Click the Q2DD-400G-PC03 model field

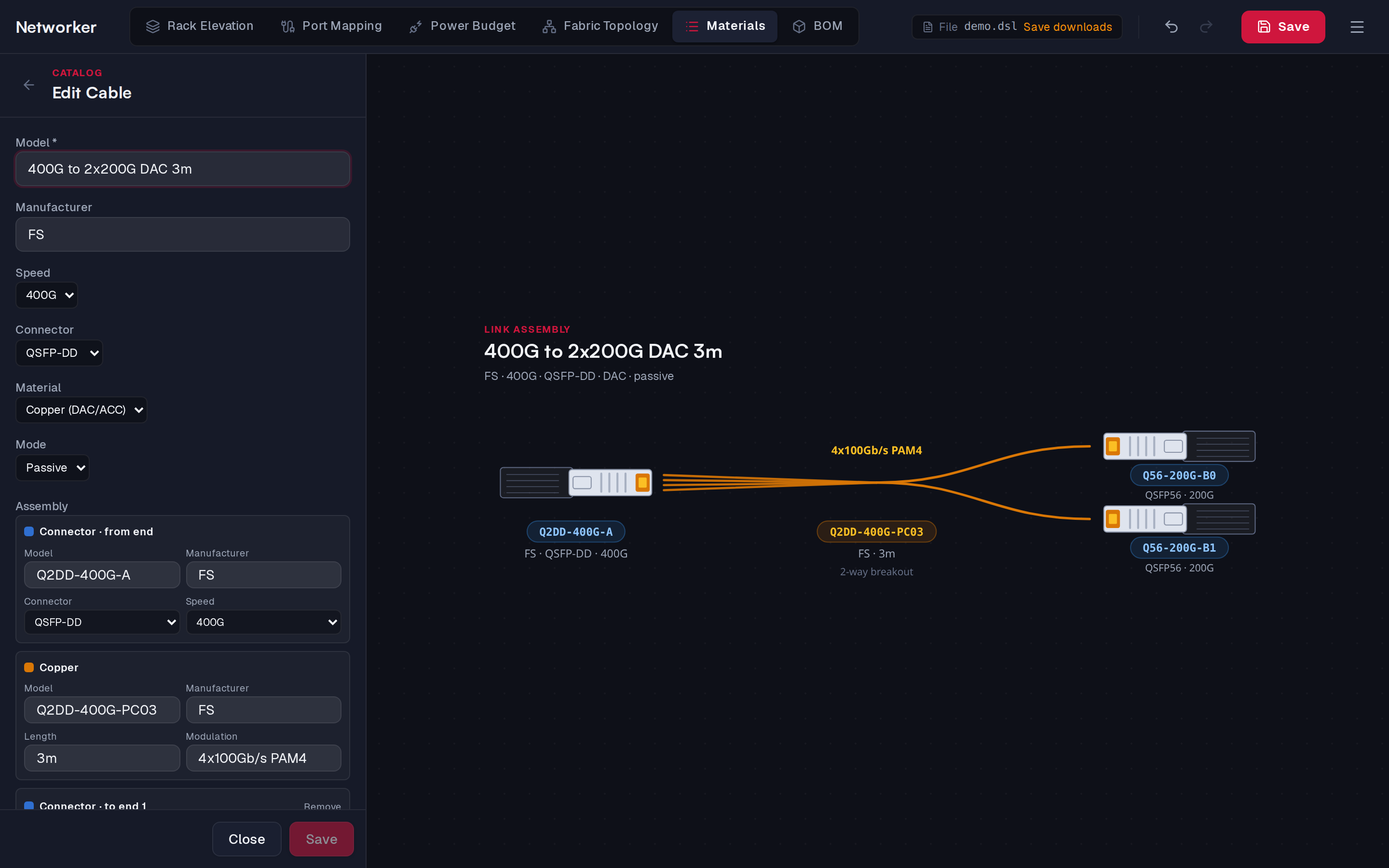tap(102, 709)
